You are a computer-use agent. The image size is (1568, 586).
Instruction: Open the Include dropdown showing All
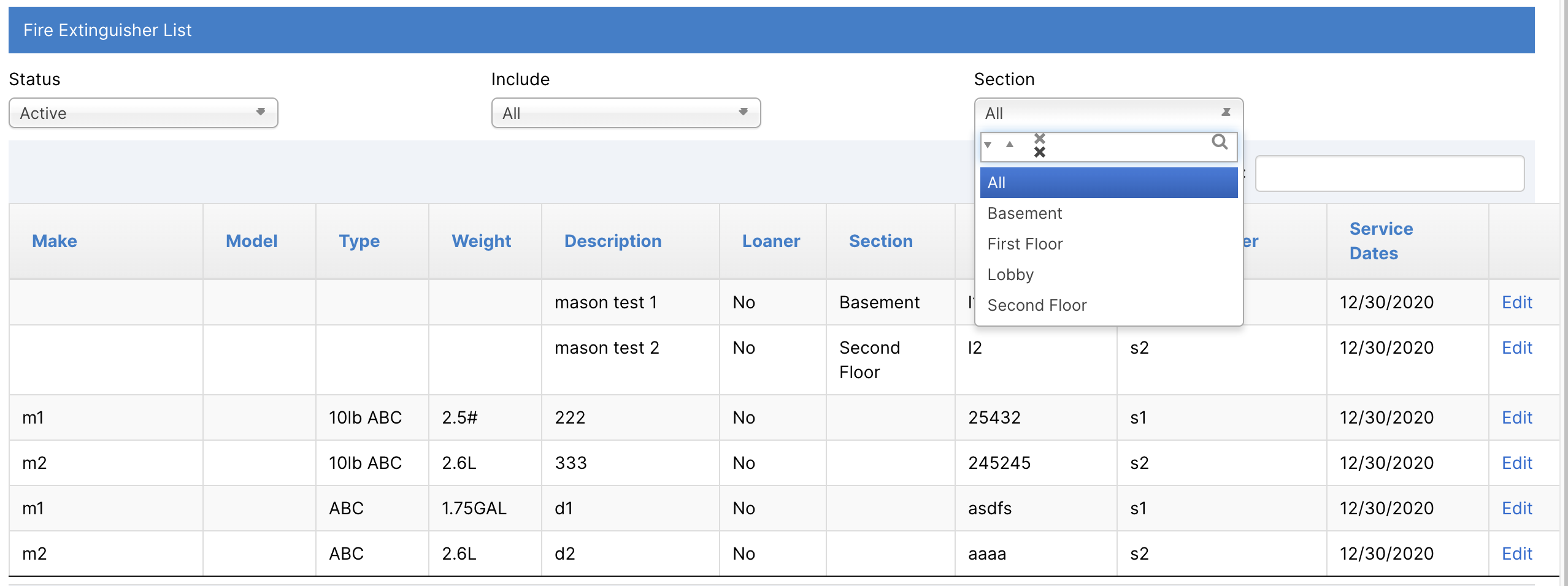[x=625, y=113]
